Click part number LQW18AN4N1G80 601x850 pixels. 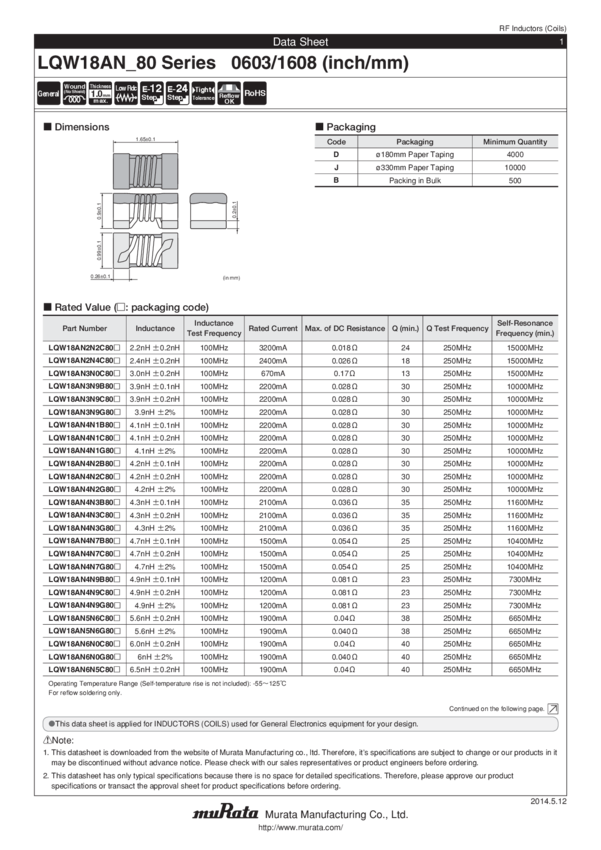(85, 451)
